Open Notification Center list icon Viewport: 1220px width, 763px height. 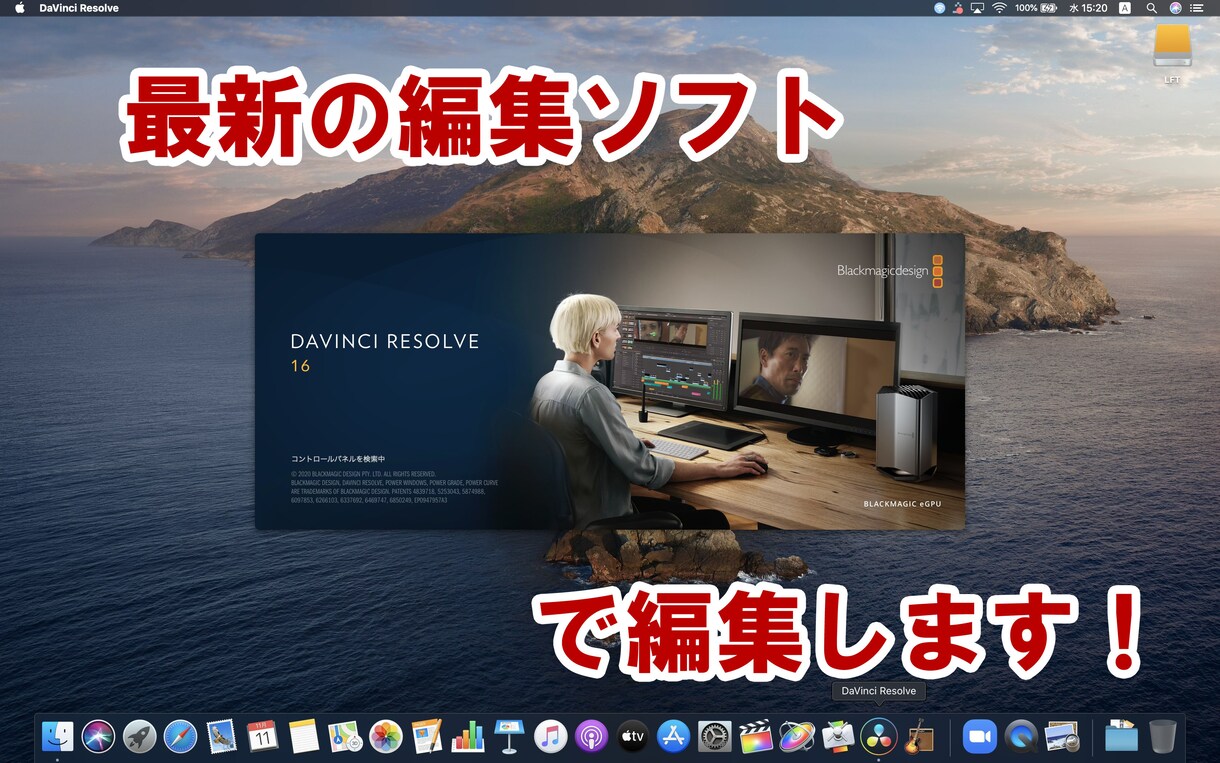[x=1198, y=8]
